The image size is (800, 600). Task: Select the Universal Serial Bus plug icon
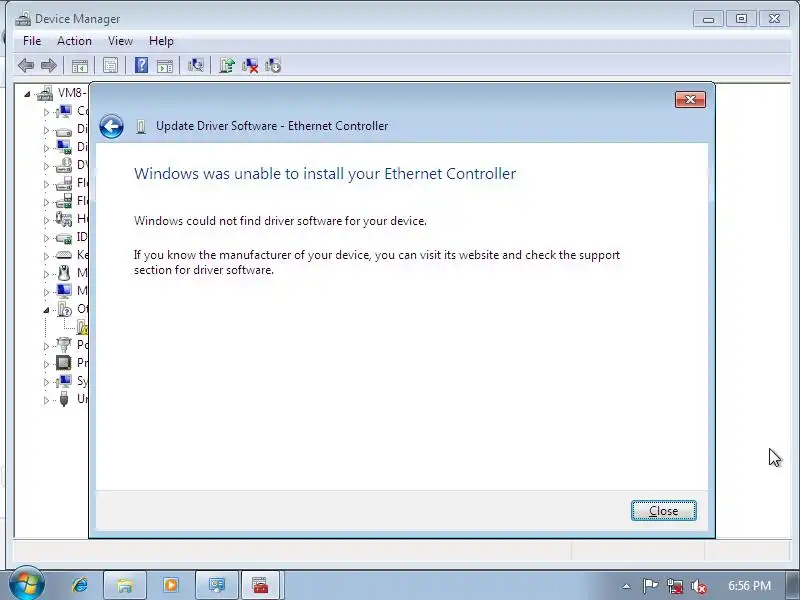point(64,398)
